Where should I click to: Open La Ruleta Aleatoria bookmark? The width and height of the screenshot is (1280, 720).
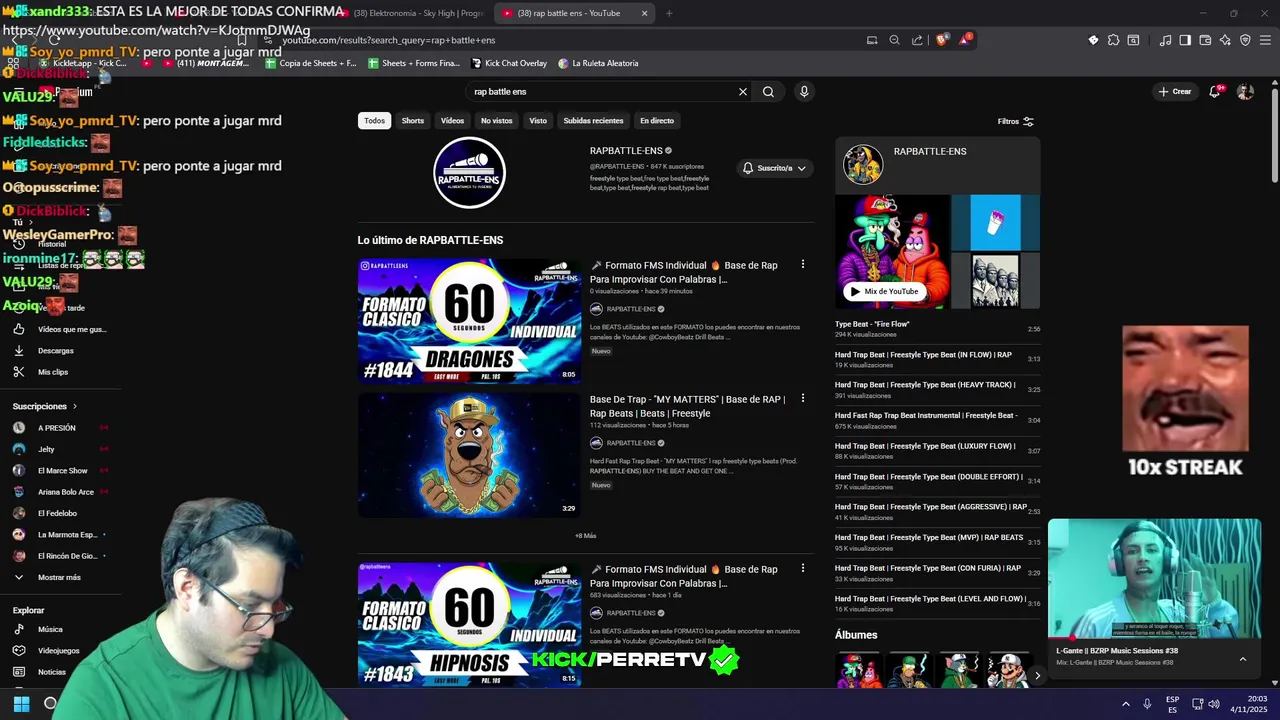click(597, 63)
